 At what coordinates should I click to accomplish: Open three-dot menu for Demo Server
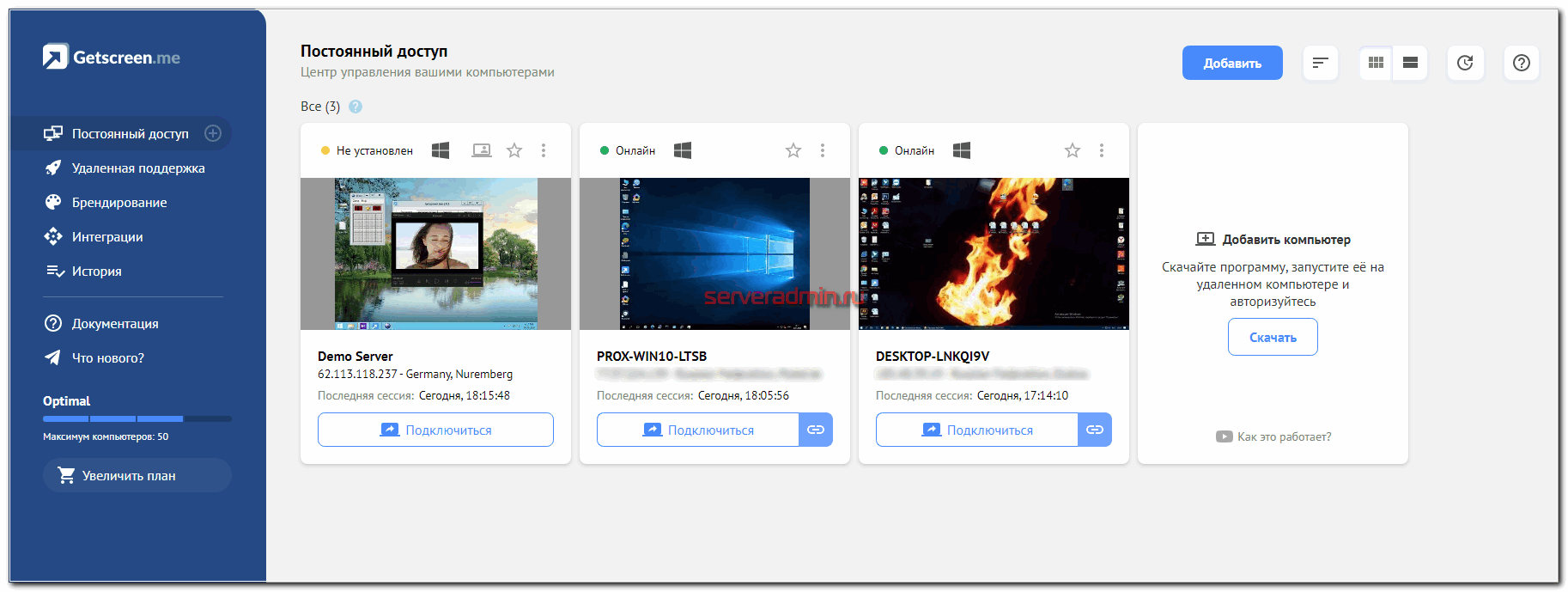pyautogui.click(x=544, y=150)
